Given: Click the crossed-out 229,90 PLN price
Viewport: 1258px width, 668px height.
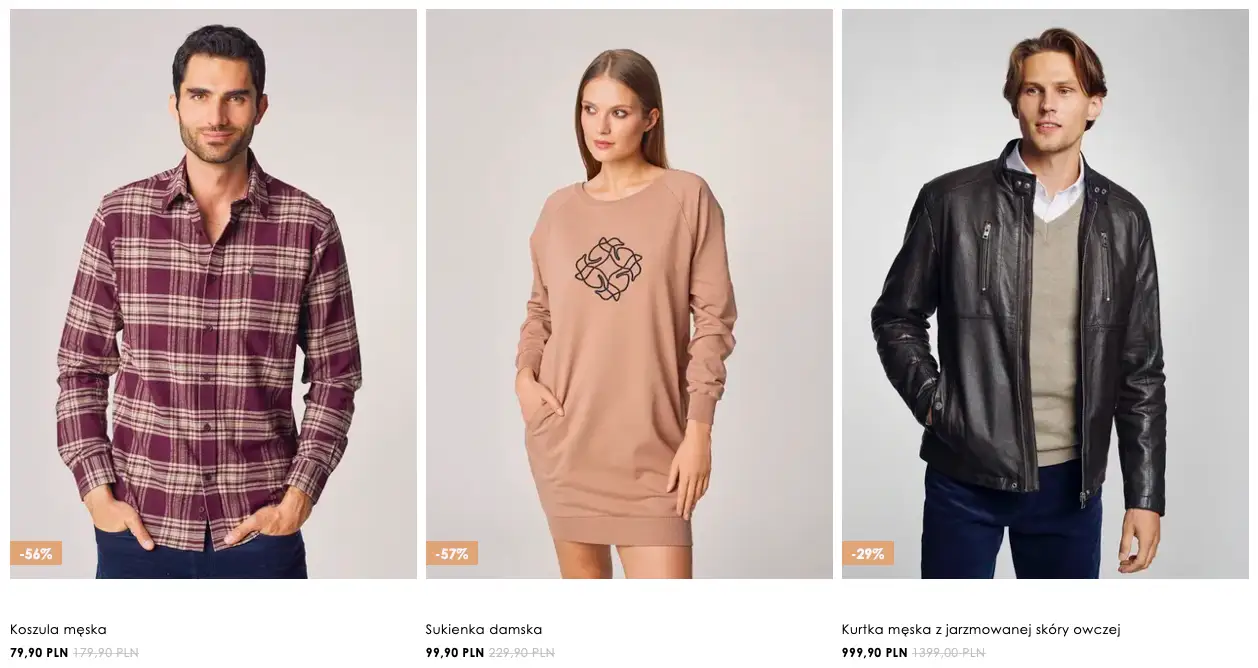Looking at the screenshot, I should [x=521, y=652].
